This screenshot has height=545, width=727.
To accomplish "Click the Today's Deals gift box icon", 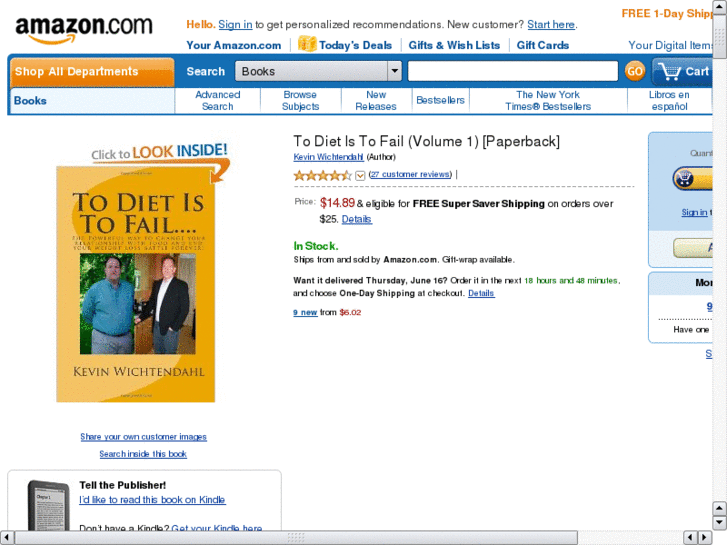I will pos(306,44).
